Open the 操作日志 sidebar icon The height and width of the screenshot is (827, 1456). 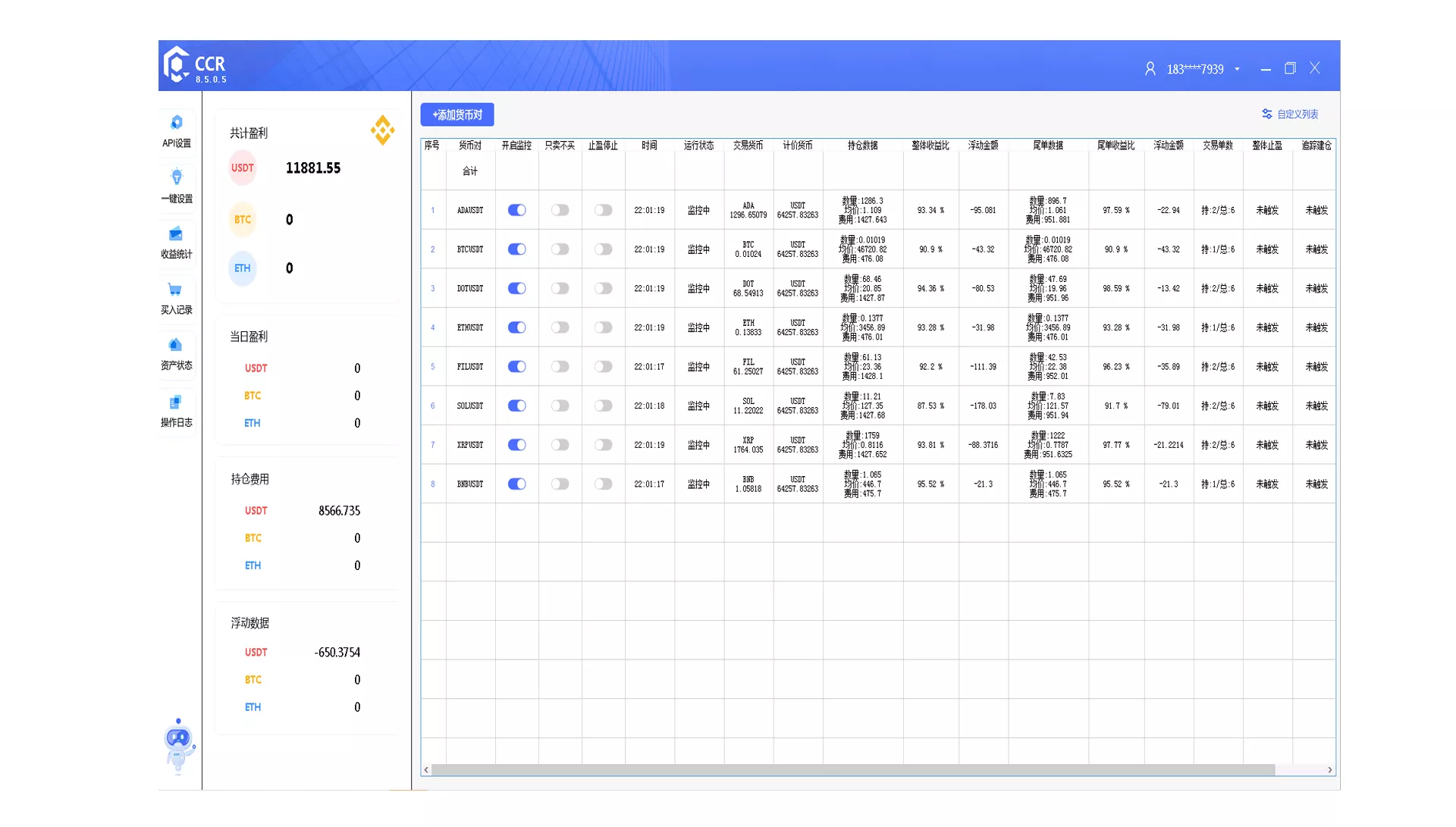(176, 403)
